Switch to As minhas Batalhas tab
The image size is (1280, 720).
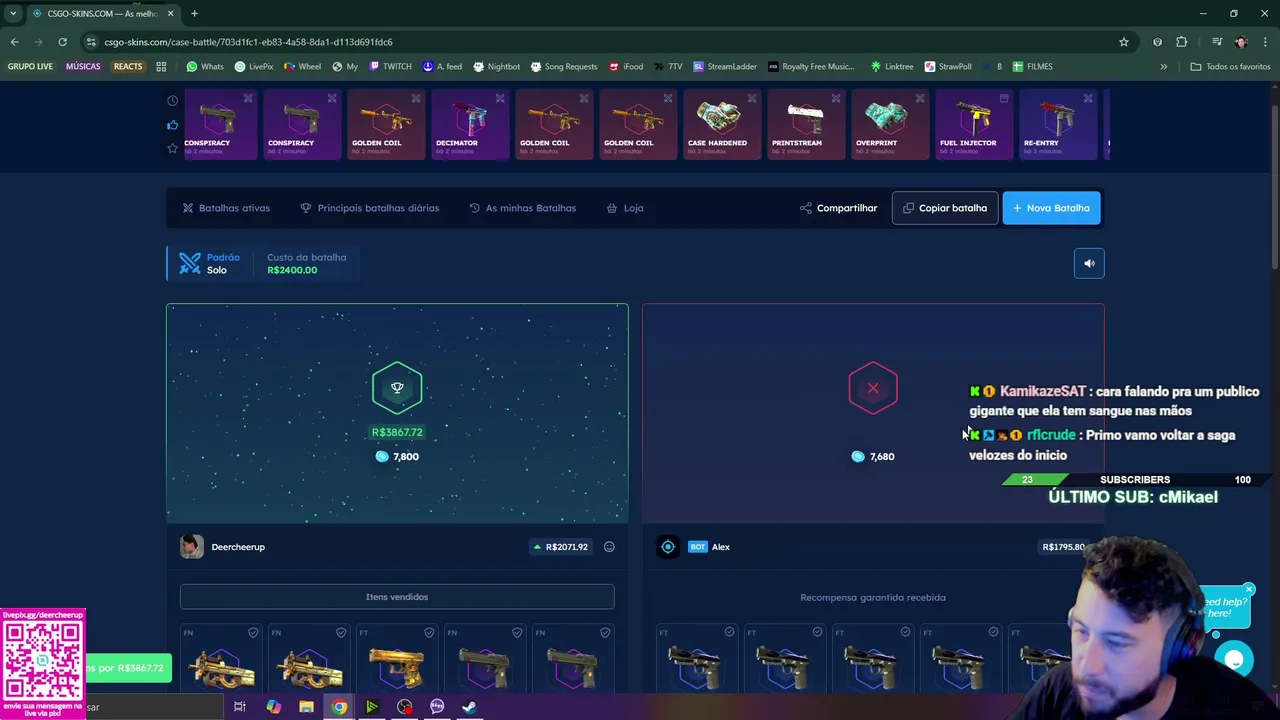pos(522,208)
